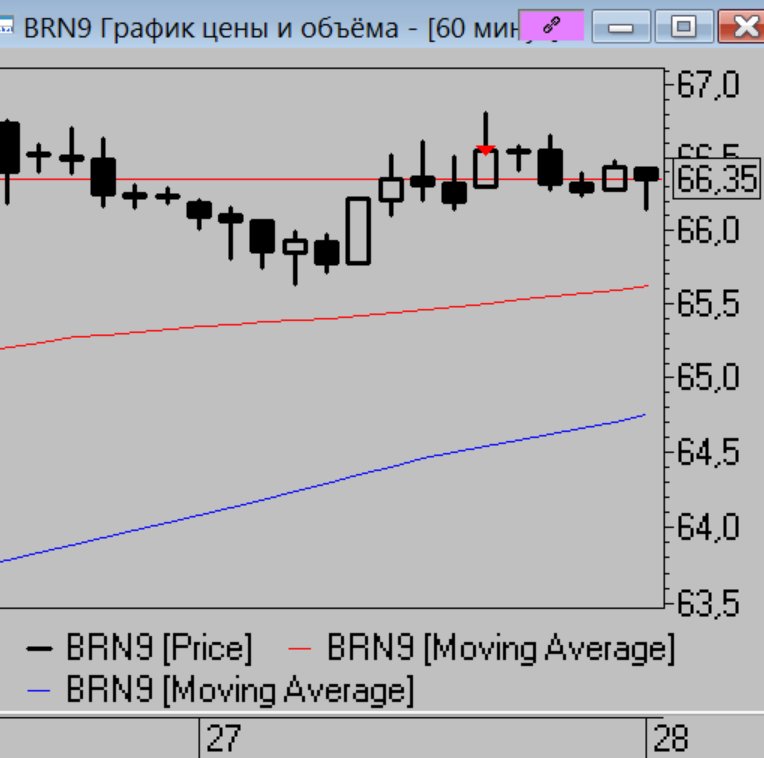
Task: Click the chain link icon in the title bar
Action: point(549,27)
